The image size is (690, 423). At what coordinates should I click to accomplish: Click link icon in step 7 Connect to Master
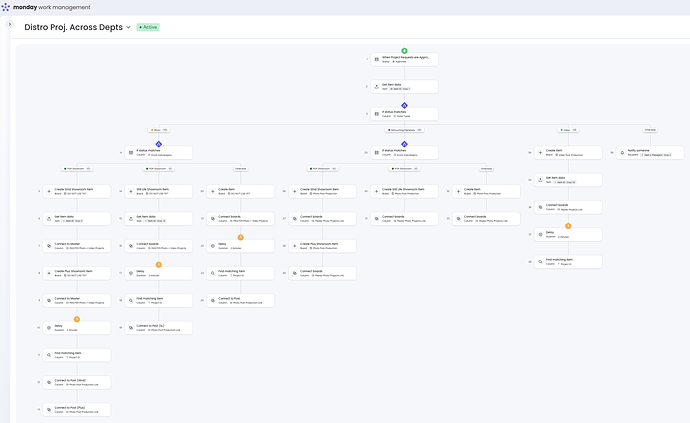pyautogui.click(x=49, y=246)
